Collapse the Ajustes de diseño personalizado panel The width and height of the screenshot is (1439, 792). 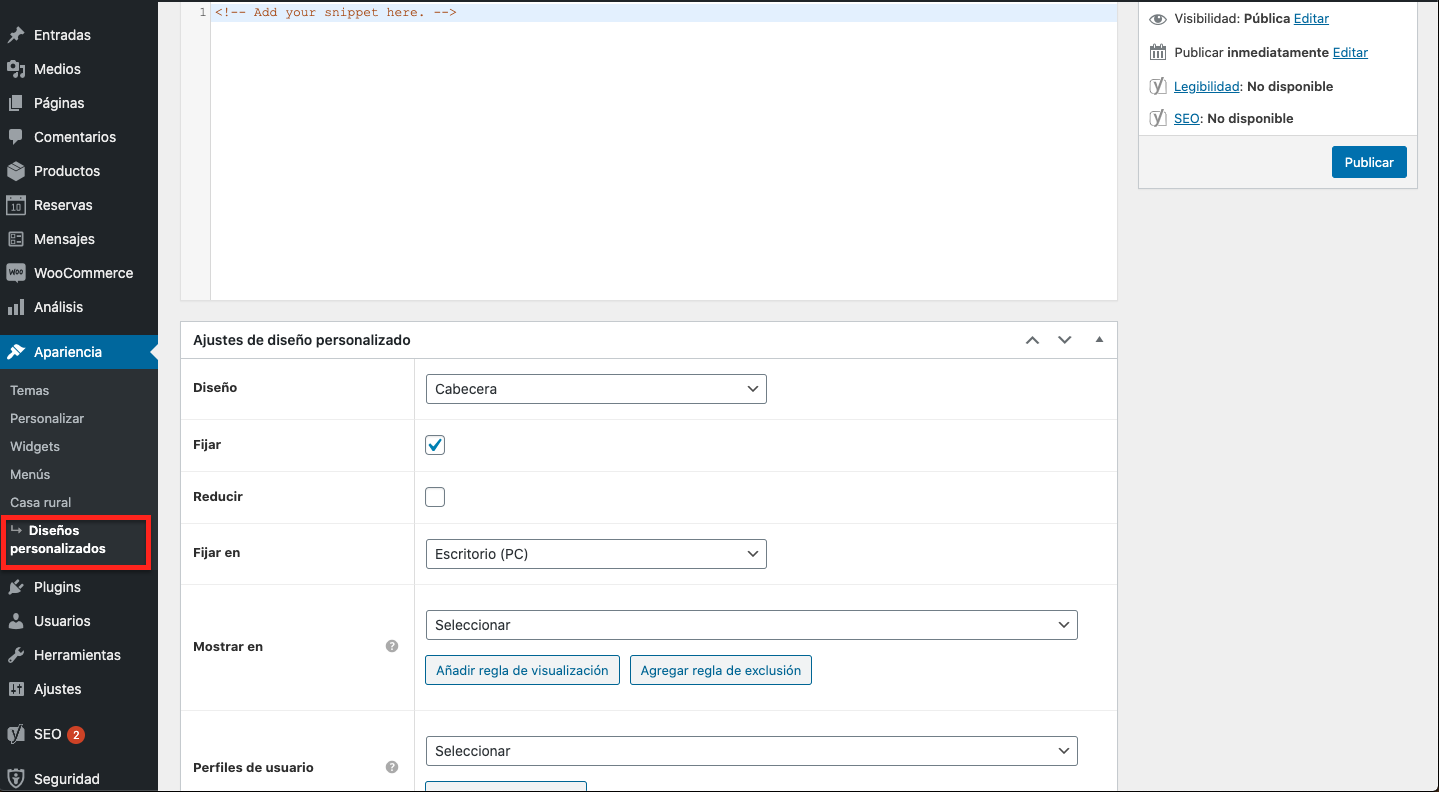click(x=1099, y=340)
